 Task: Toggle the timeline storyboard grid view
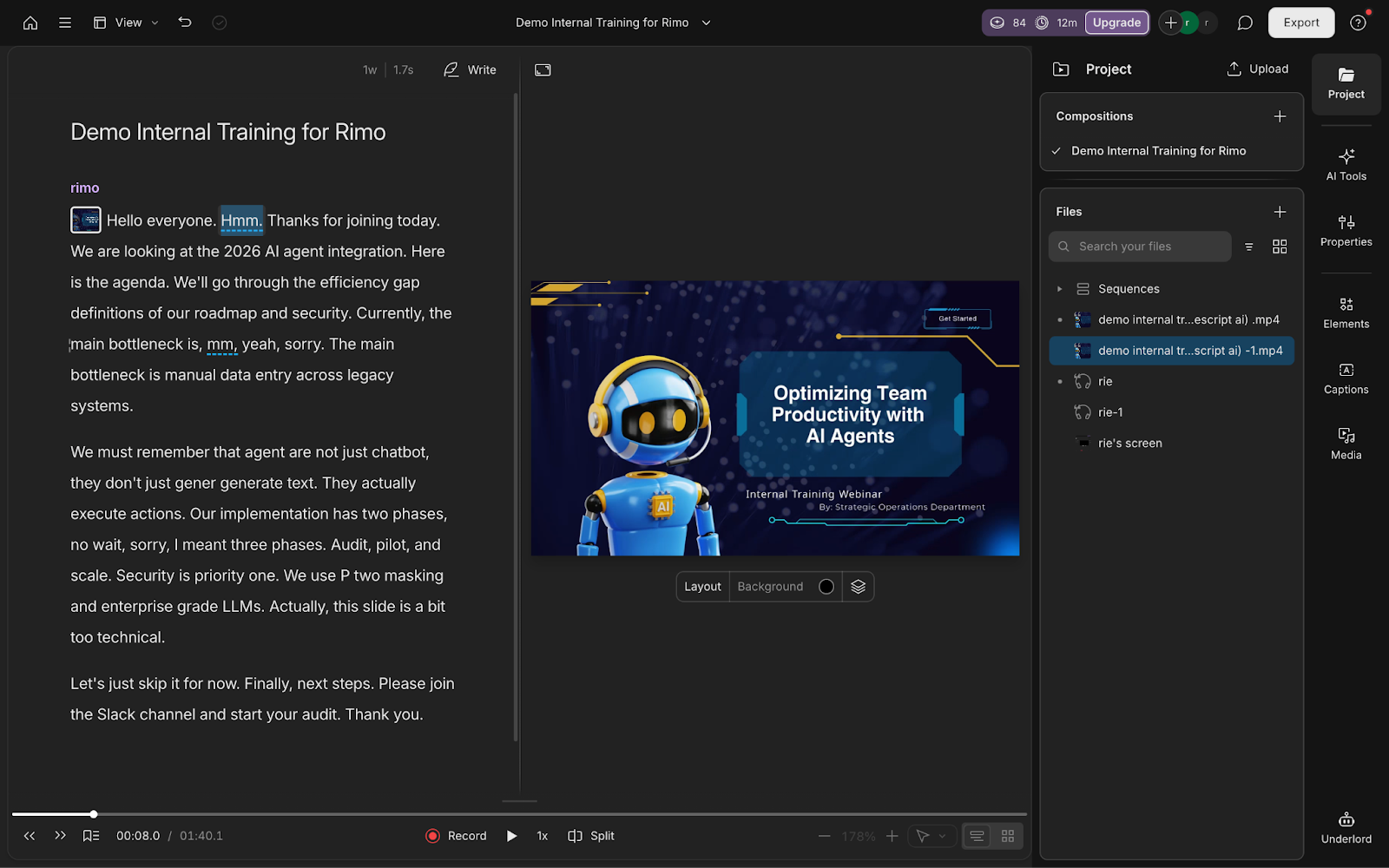(x=1008, y=836)
